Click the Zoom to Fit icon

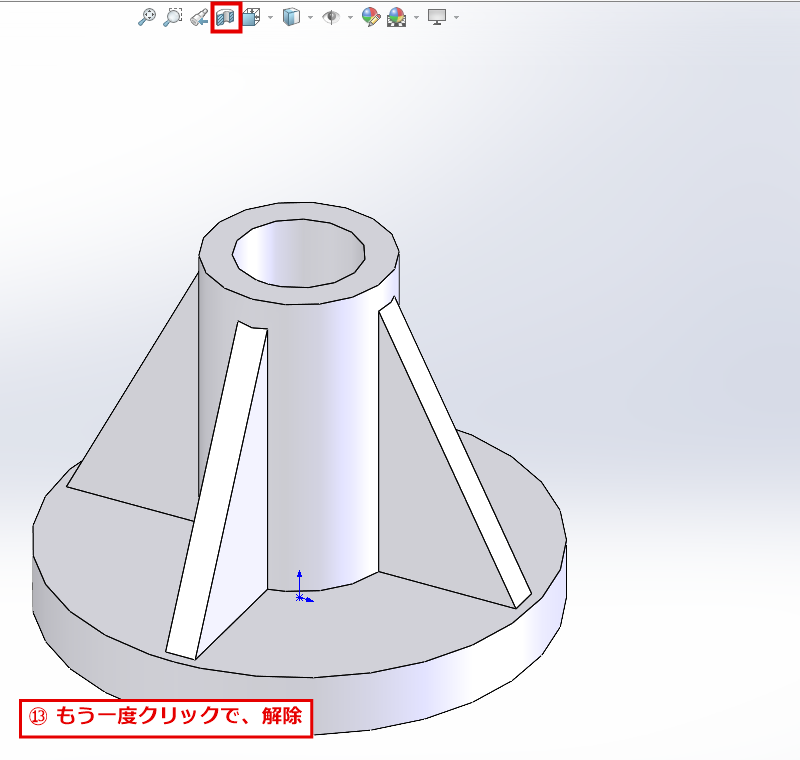(x=147, y=17)
